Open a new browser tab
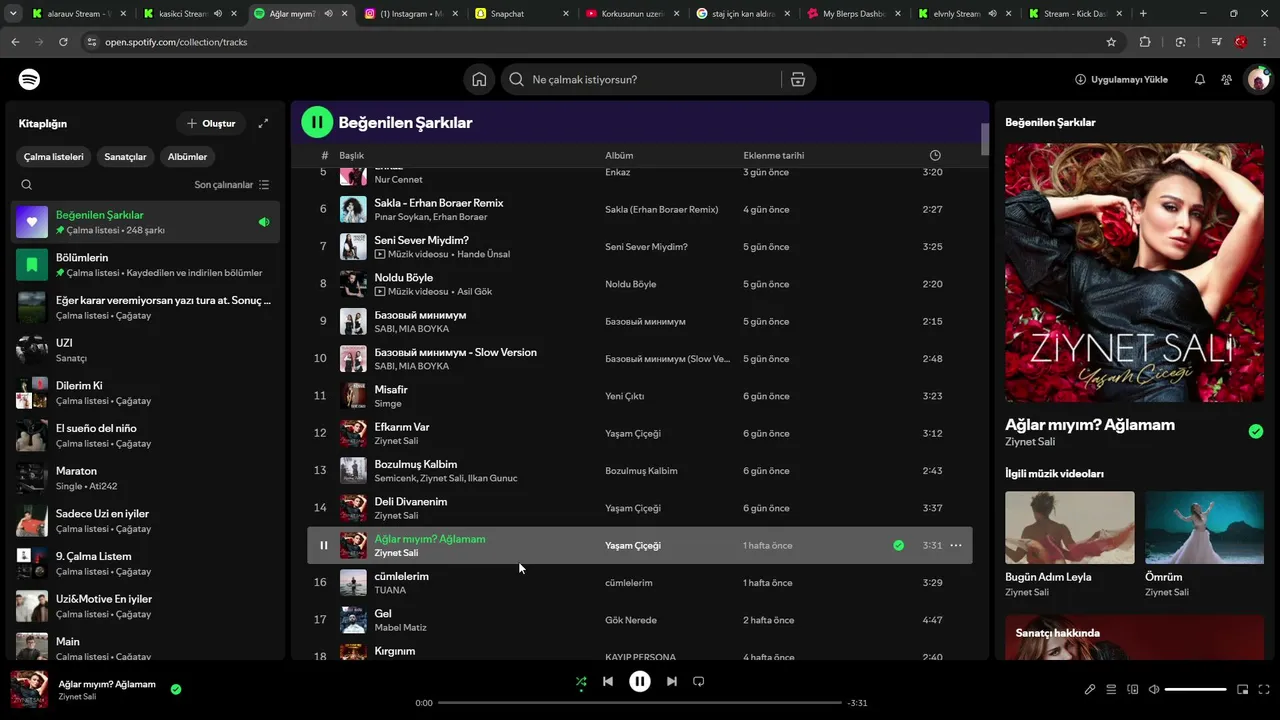The height and width of the screenshot is (720, 1280). [x=1143, y=14]
